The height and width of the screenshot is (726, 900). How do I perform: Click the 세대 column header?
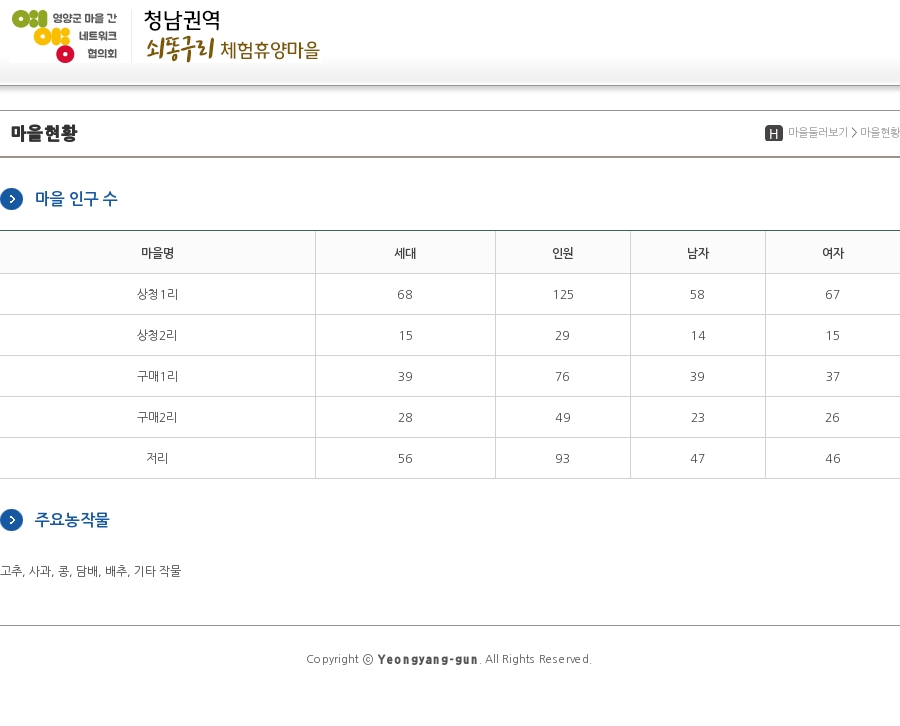(405, 253)
